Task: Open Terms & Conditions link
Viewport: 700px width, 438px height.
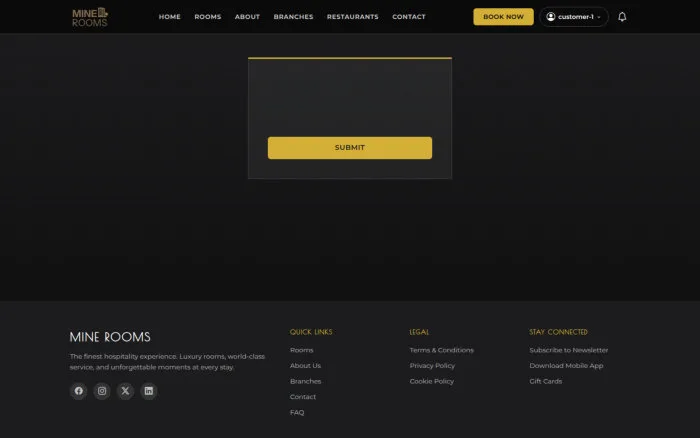Action: pos(442,350)
